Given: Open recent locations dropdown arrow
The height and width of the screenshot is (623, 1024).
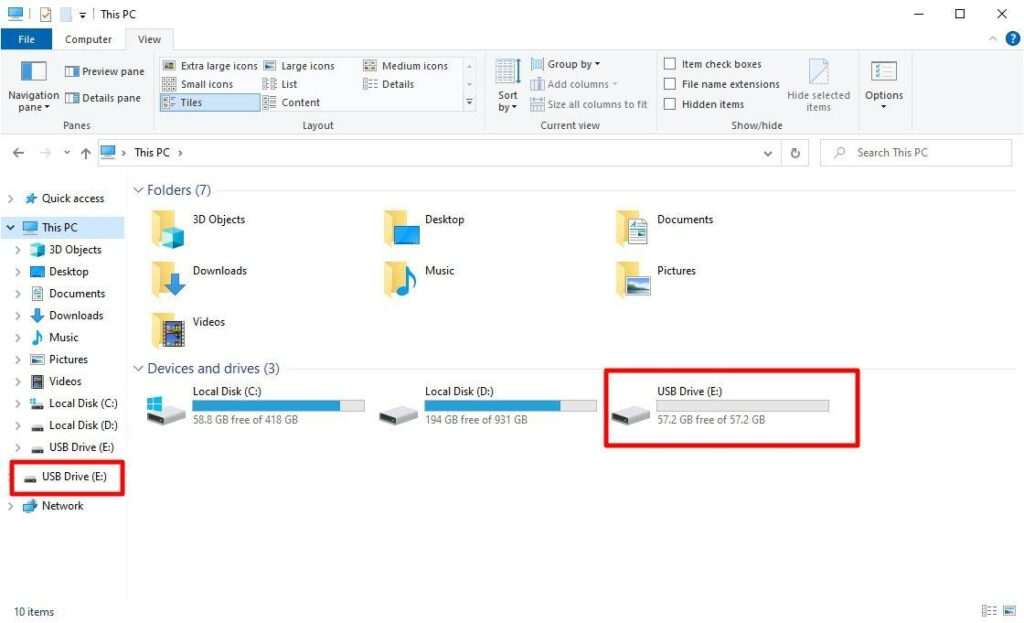Looking at the screenshot, I should 67,153.
